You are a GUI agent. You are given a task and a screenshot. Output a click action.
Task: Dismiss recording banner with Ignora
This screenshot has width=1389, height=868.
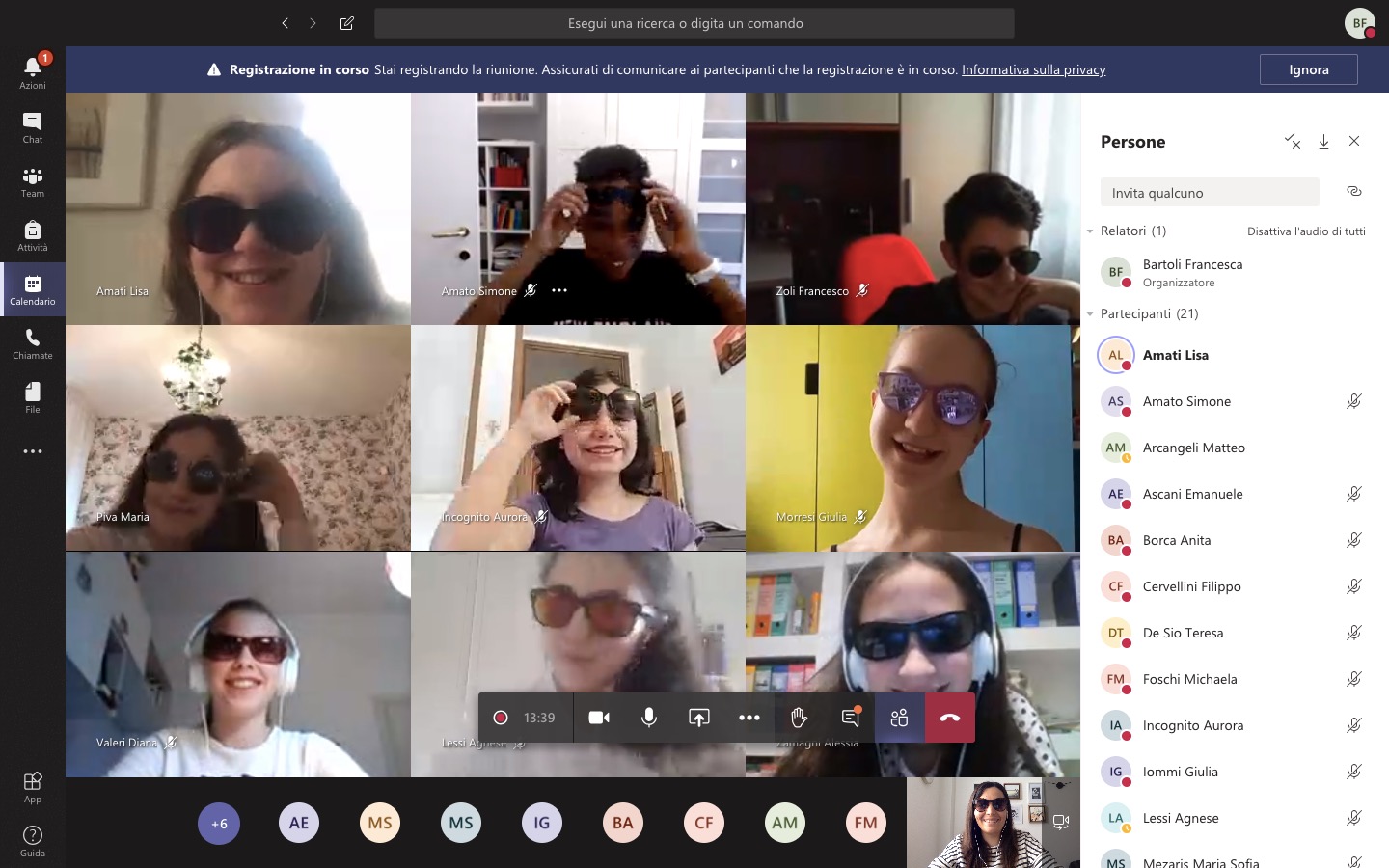point(1308,69)
